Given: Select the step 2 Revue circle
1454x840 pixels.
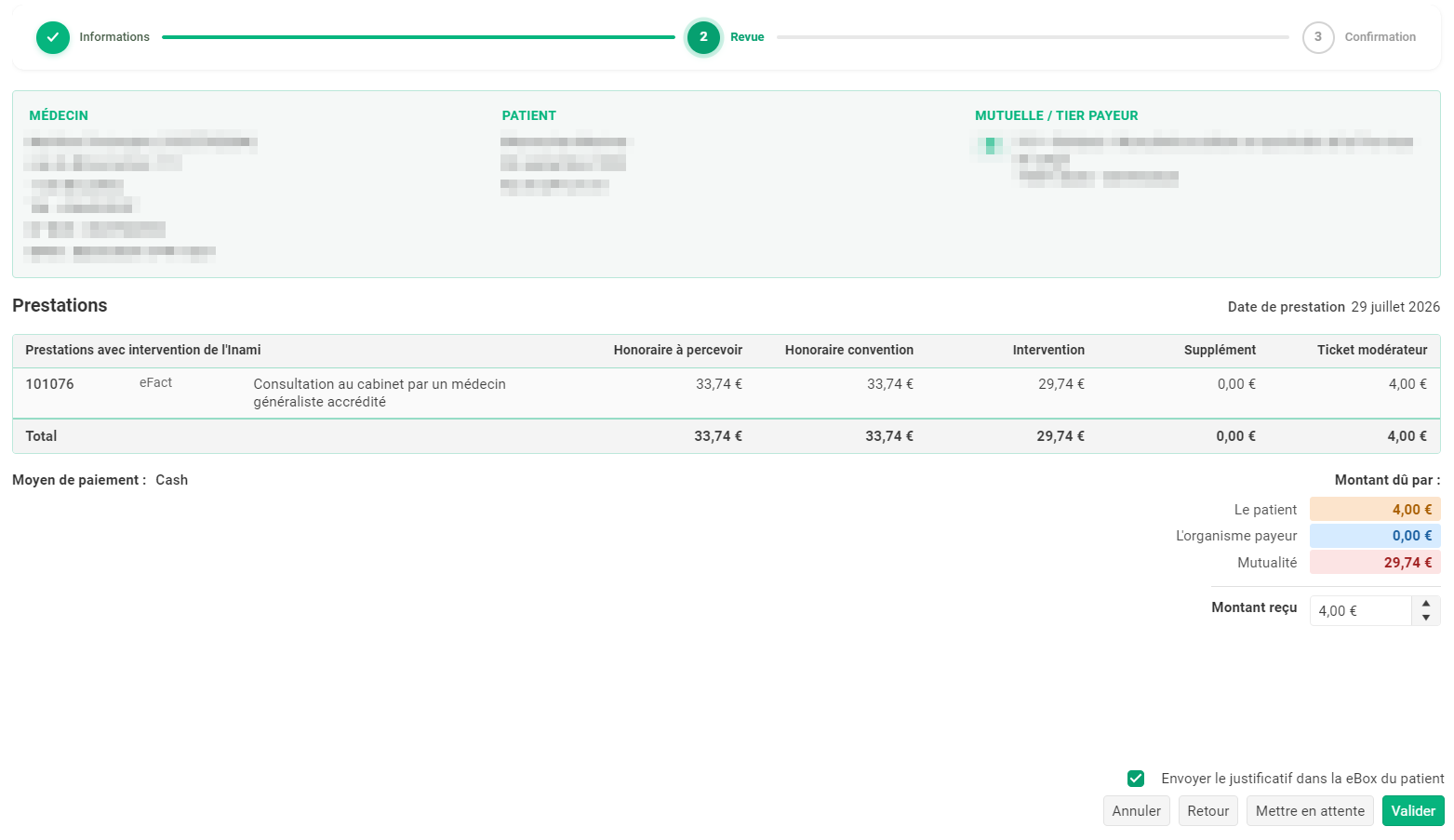Looking at the screenshot, I should pos(703,37).
